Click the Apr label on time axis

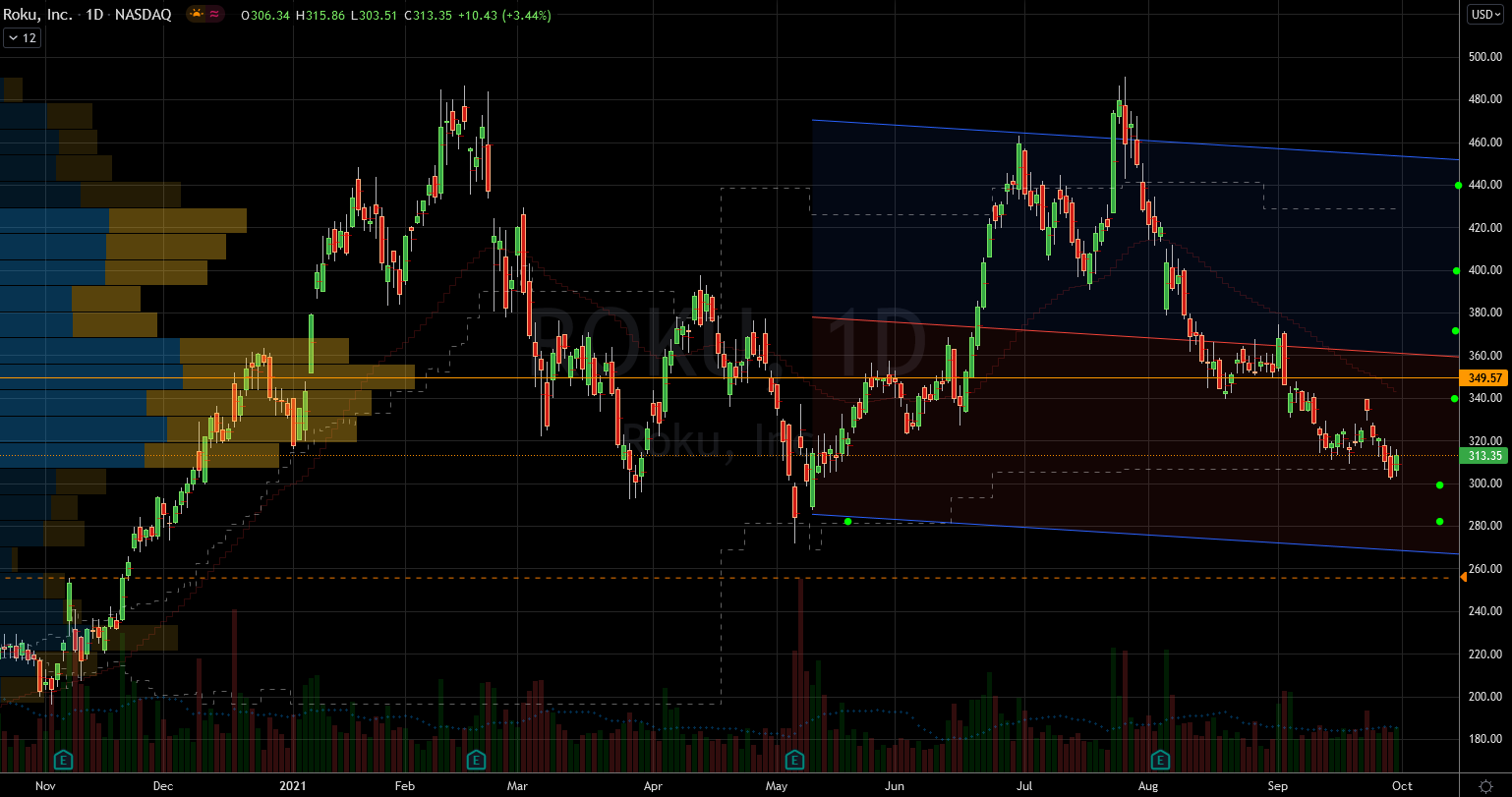[652, 786]
